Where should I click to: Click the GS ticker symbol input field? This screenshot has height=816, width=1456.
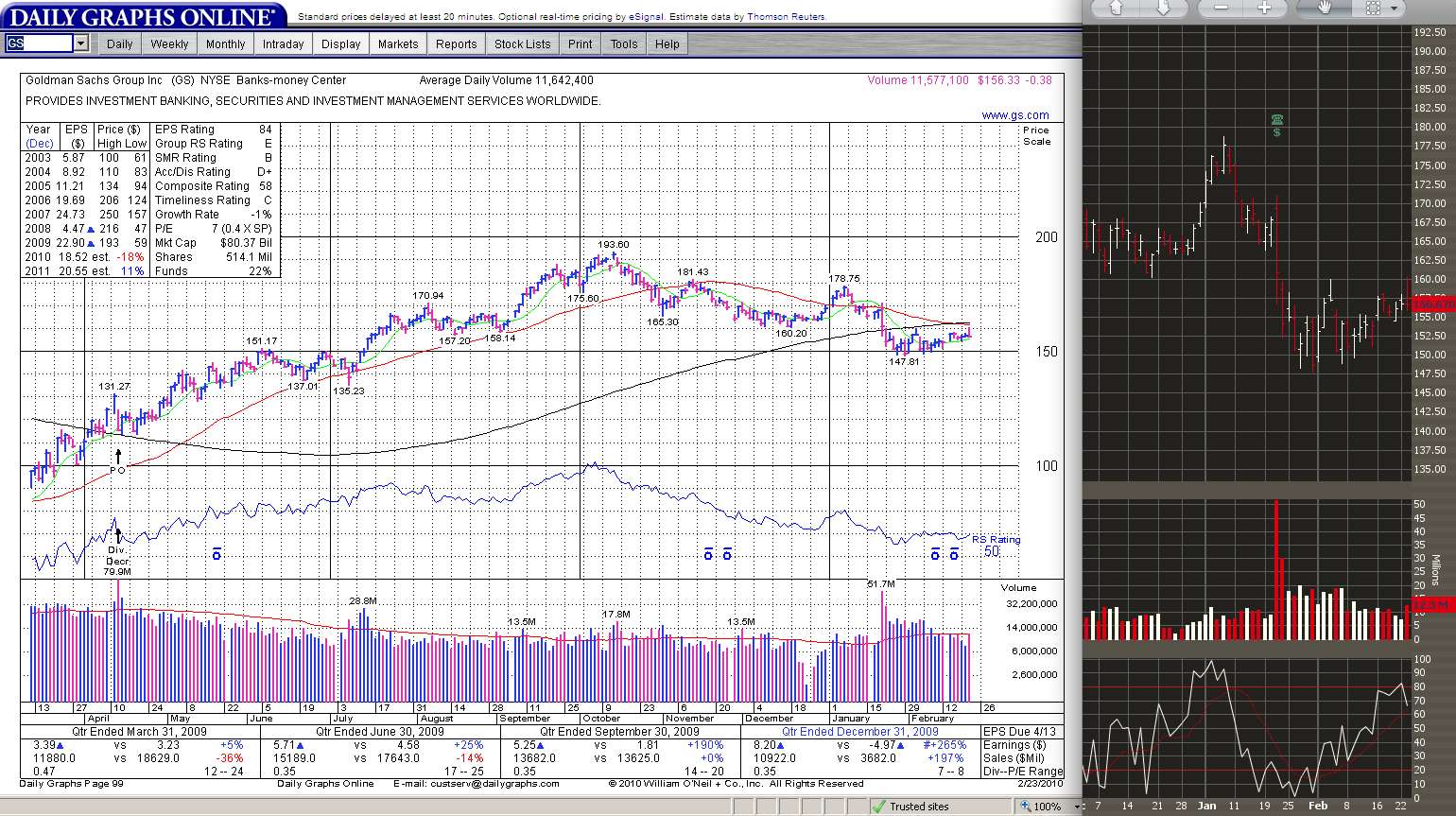coord(38,43)
